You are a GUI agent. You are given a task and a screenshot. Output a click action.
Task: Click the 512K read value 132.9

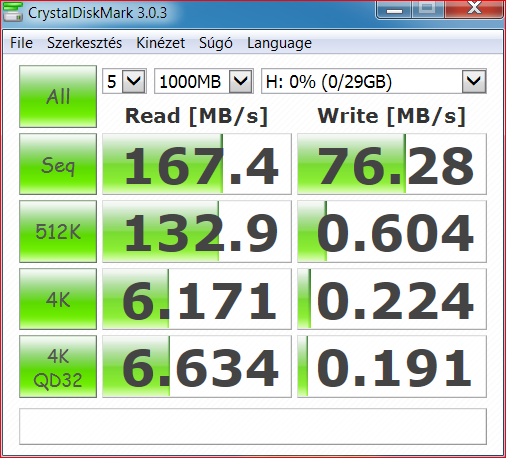click(197, 231)
